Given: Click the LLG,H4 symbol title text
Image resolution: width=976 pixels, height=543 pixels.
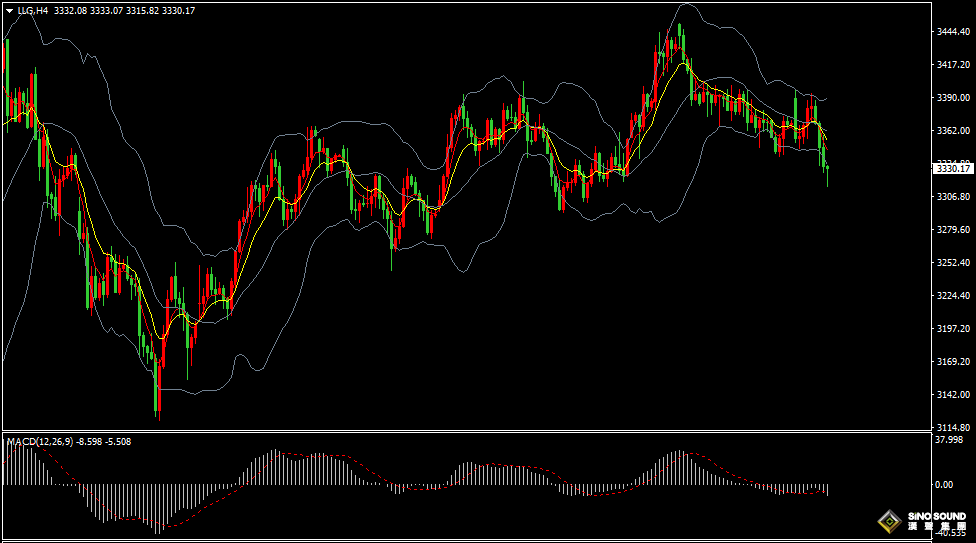Looking at the screenshot, I should pyautogui.click(x=33, y=10).
